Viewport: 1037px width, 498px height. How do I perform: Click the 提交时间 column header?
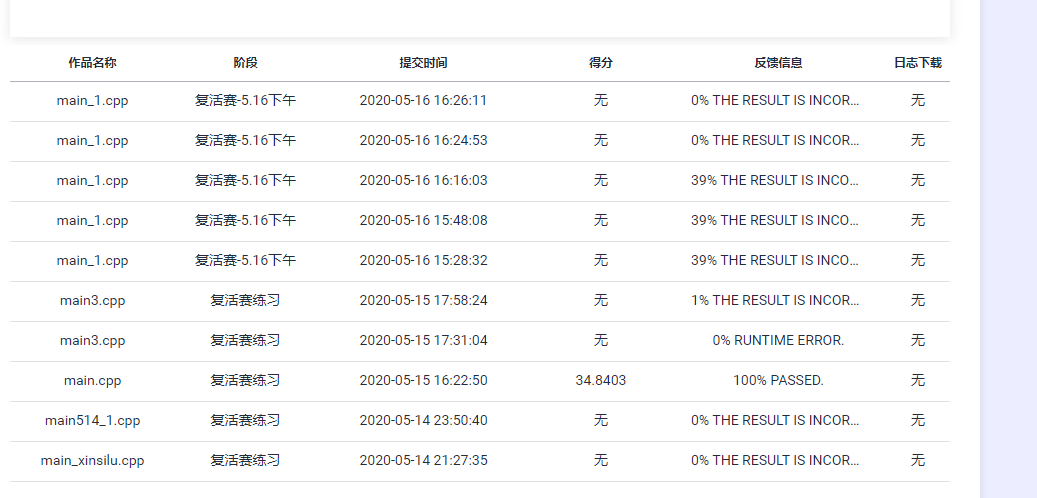tap(423, 63)
